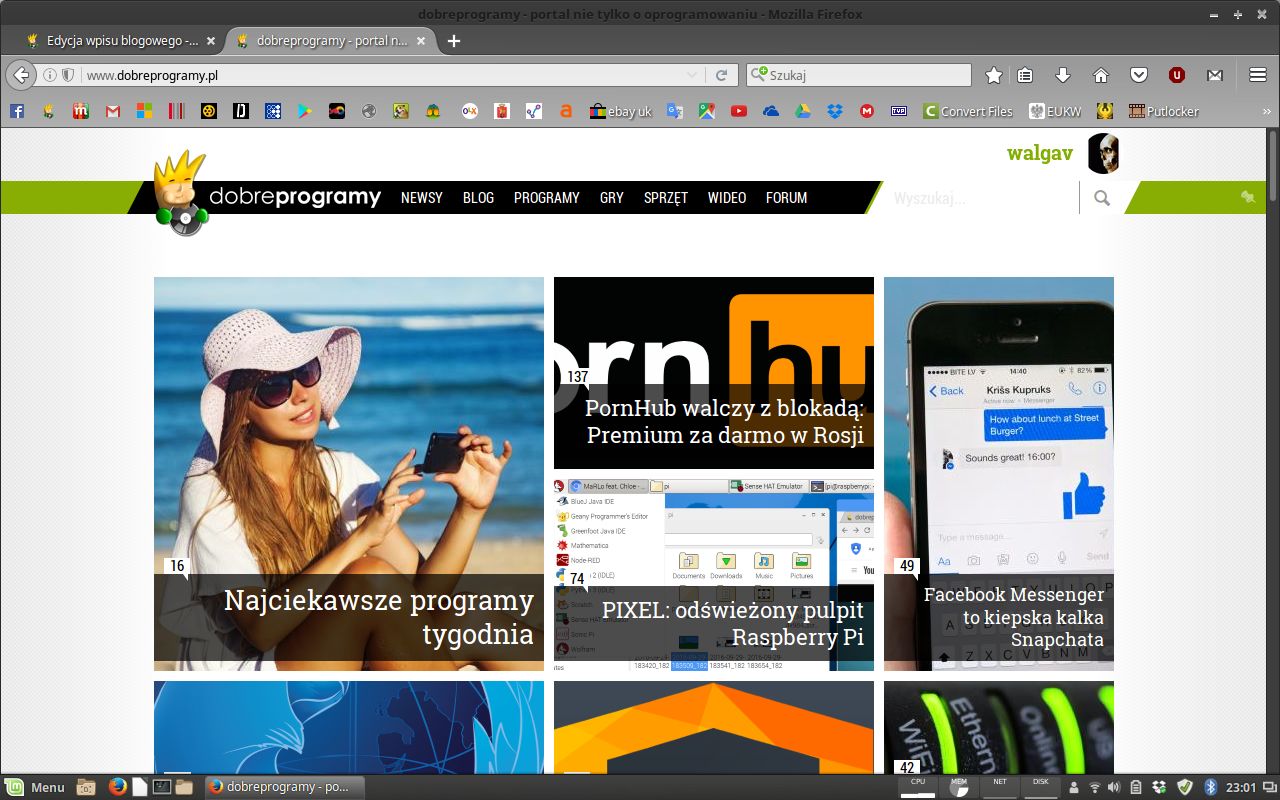Image resolution: width=1280 pixels, height=800 pixels.
Task: Open the EUKW bookmark
Action: coord(1056,111)
